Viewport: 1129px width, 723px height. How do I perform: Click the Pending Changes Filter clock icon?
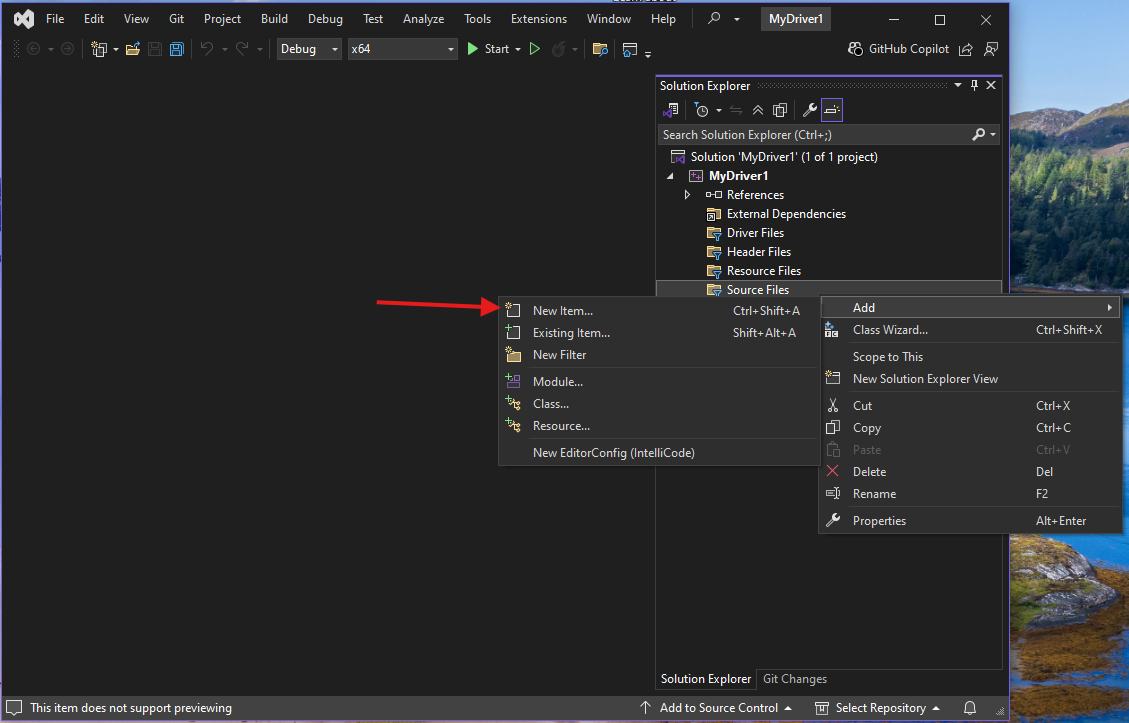tap(701, 110)
